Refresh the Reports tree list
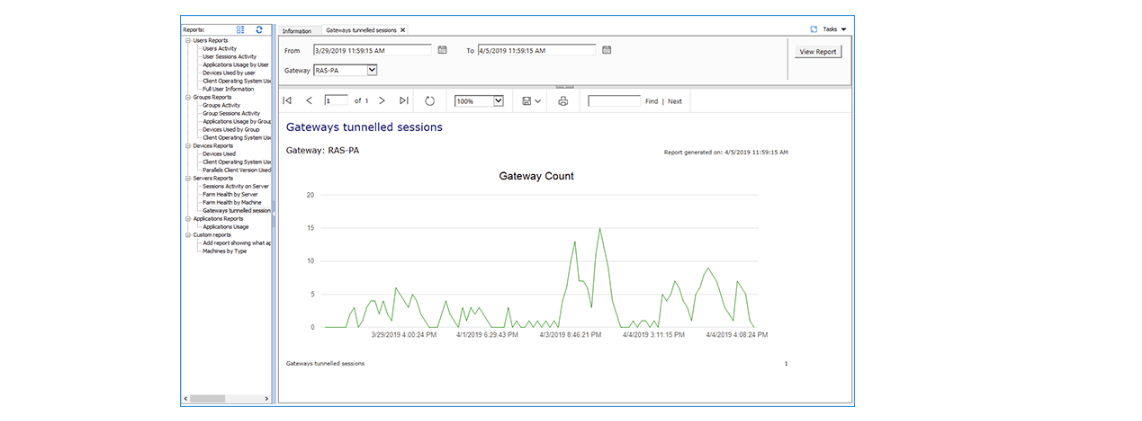1142x421 pixels. (x=259, y=30)
